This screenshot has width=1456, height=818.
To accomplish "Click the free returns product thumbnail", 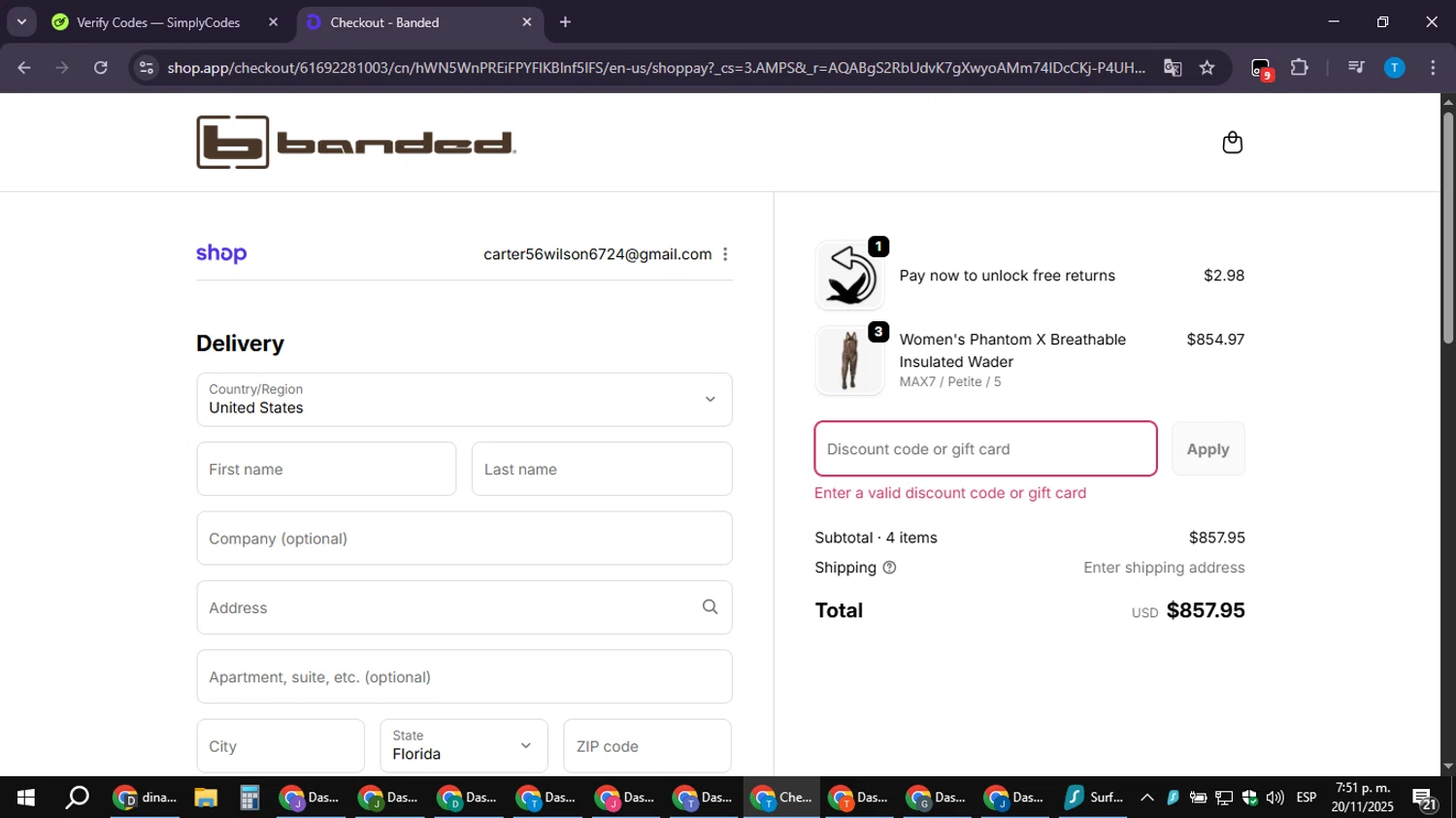I will tap(849, 276).
